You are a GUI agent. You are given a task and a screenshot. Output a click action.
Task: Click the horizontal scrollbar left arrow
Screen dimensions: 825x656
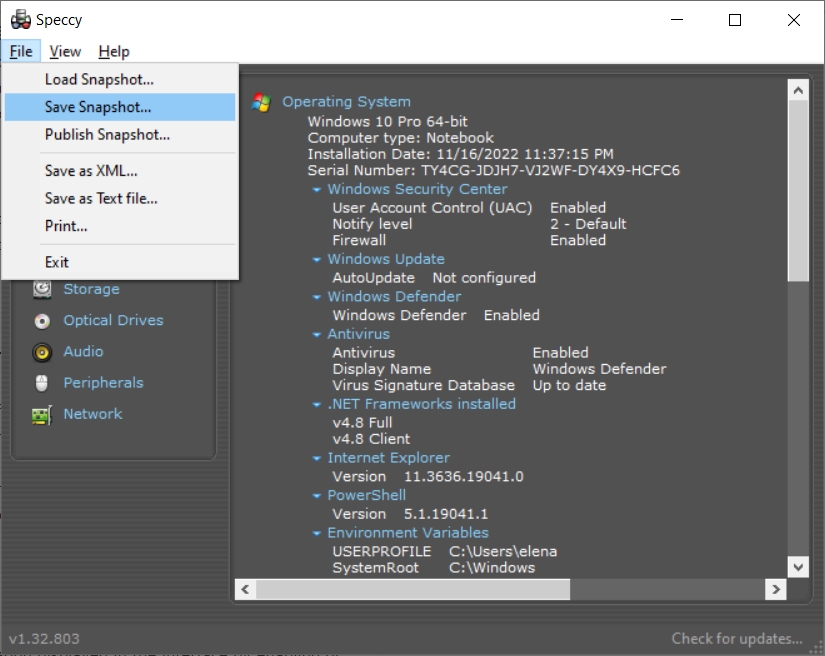pos(245,589)
